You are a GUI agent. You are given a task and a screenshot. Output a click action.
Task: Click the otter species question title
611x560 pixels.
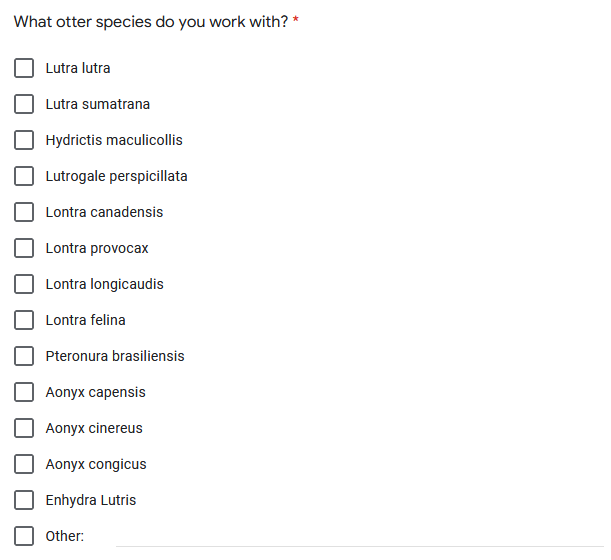(151, 22)
